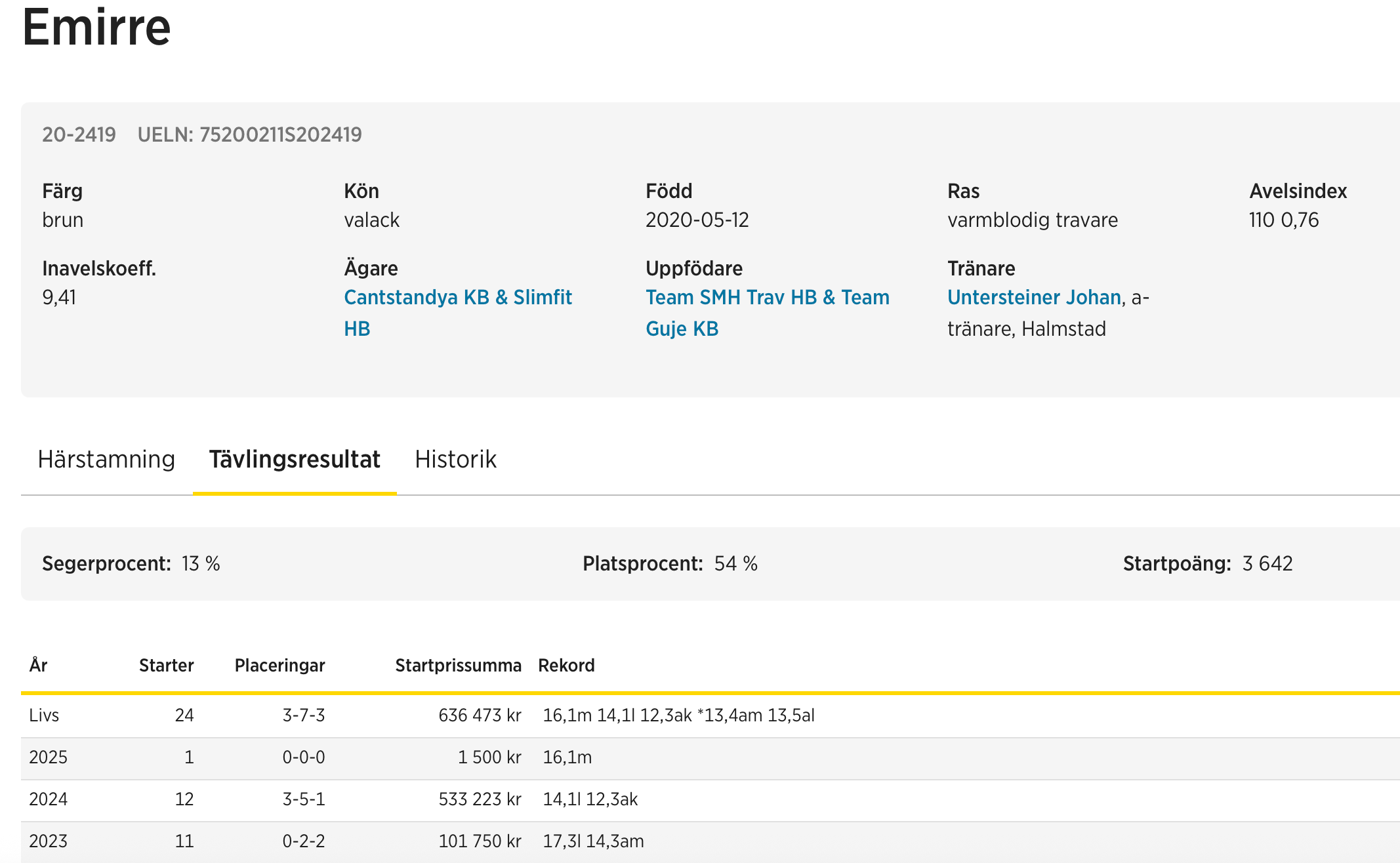
Task: Click the Platsprocent 54 % value
Action: 735,564
